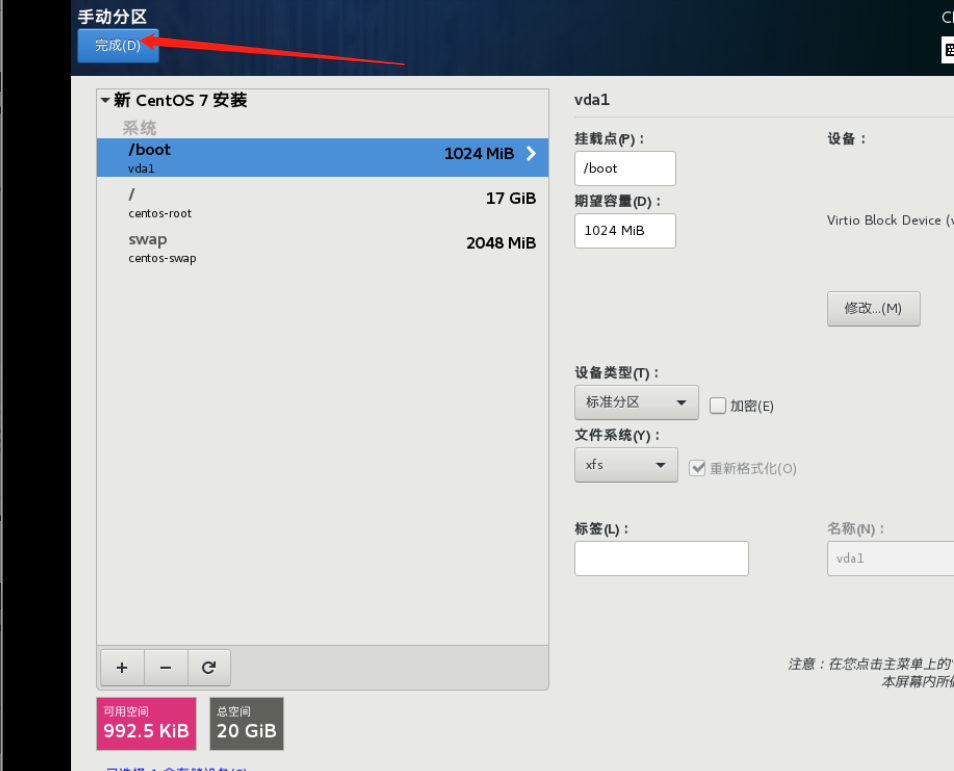This screenshot has height=771, width=954.
Task: Add a new mount point with plus icon
Action: point(122,668)
